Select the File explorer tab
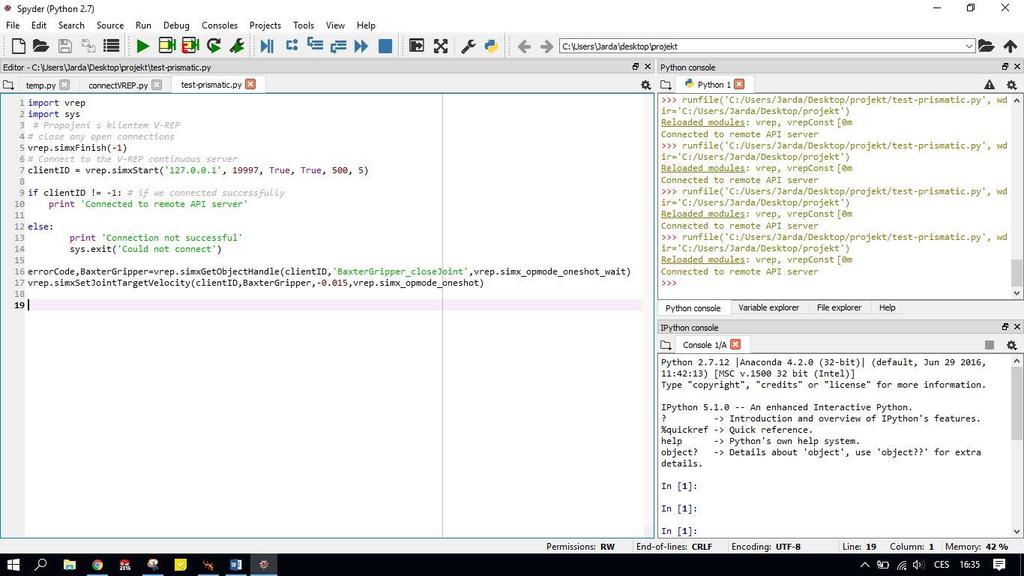 click(x=839, y=308)
